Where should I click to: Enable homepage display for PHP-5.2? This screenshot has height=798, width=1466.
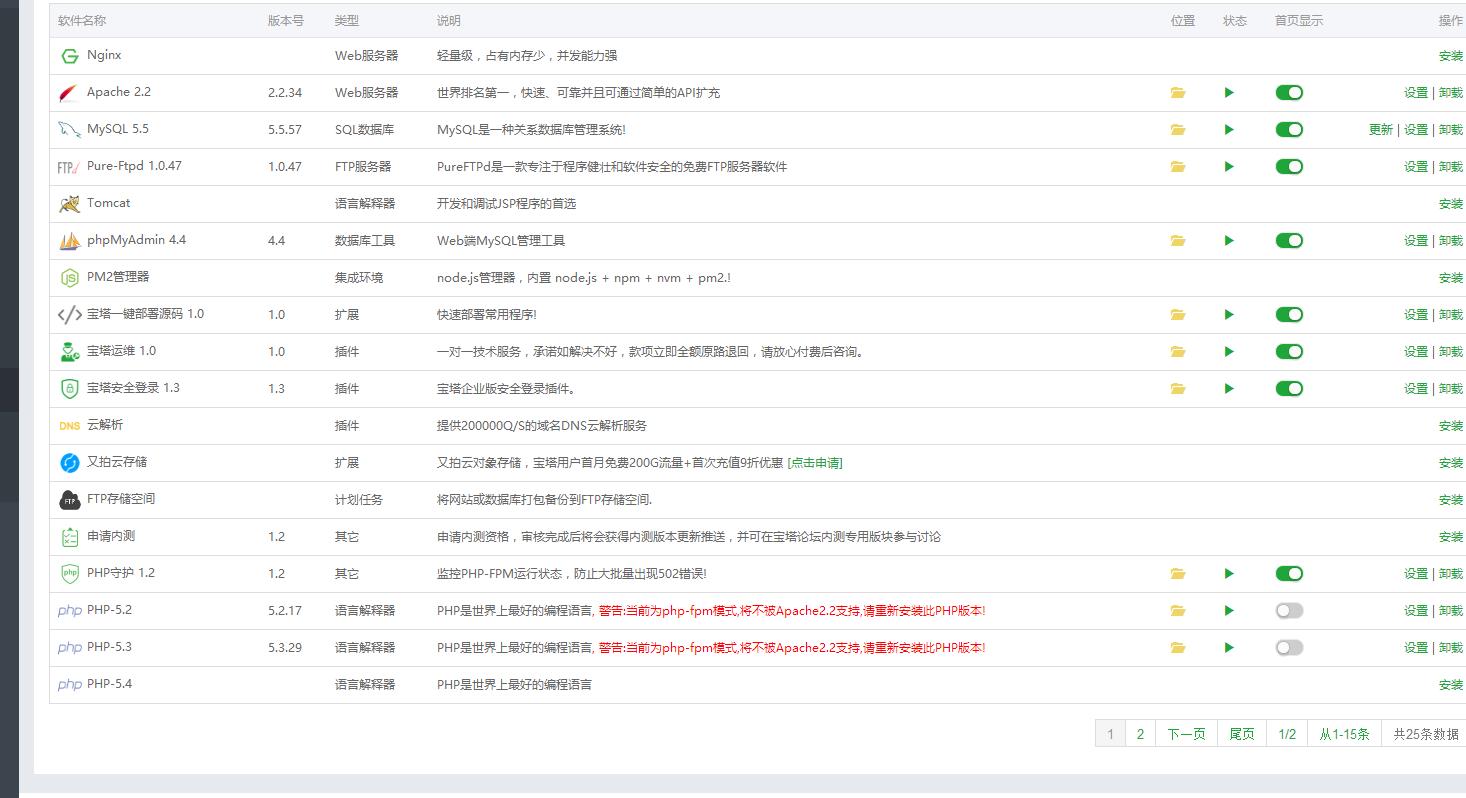1289,611
